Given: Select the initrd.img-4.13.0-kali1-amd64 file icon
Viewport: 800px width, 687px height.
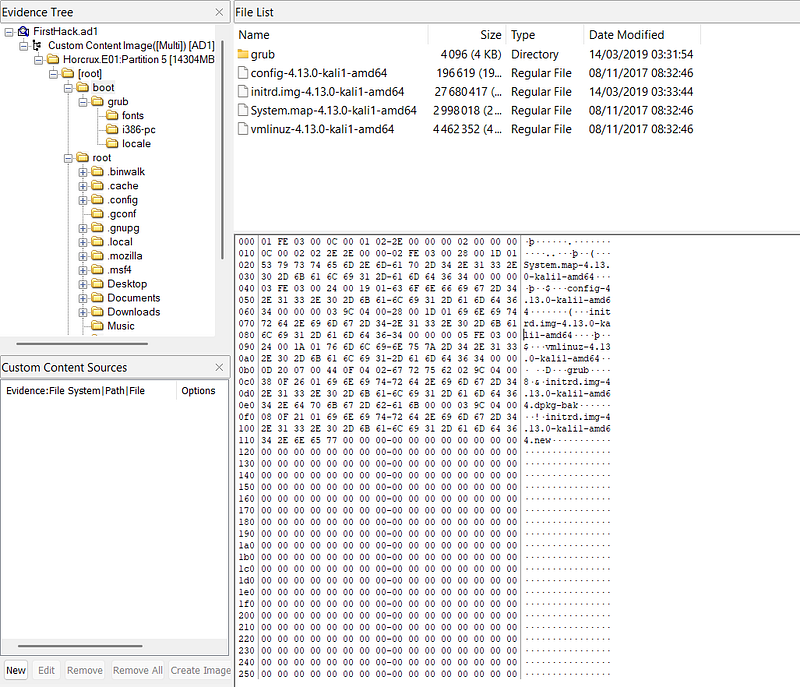Looking at the screenshot, I should coord(243,92).
